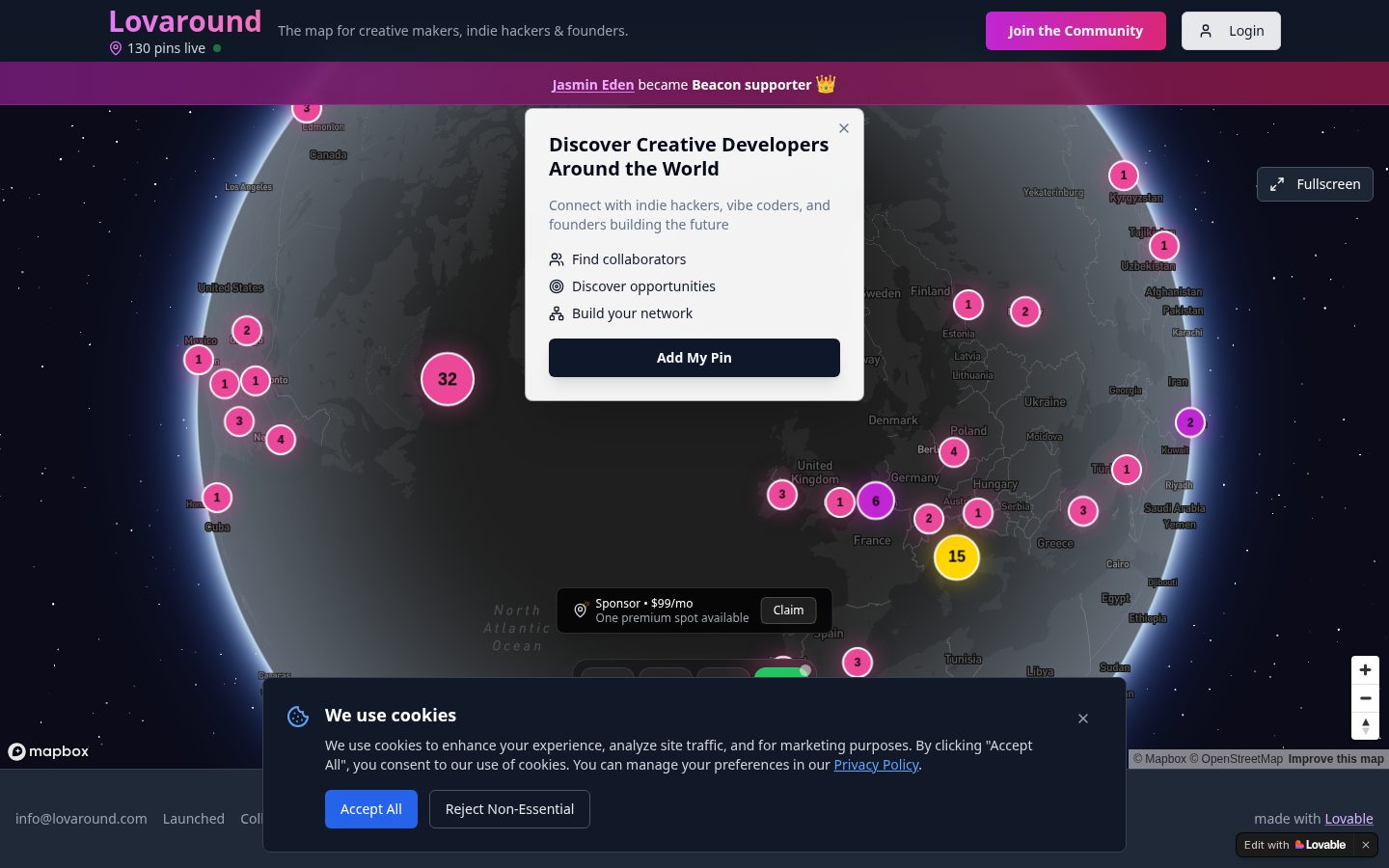Screen dimensions: 1389x868
Task: Claim the sponsor spot
Action: 788,610
